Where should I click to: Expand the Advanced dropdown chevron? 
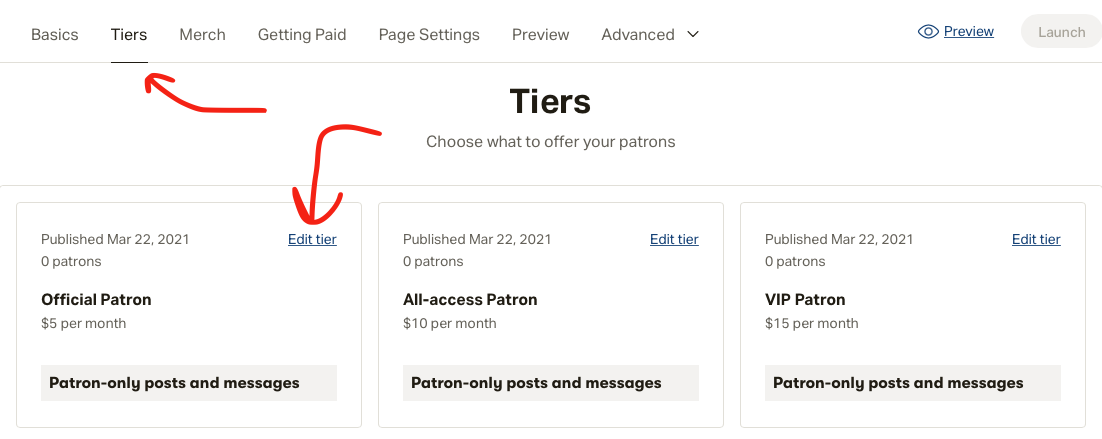[x=693, y=34]
